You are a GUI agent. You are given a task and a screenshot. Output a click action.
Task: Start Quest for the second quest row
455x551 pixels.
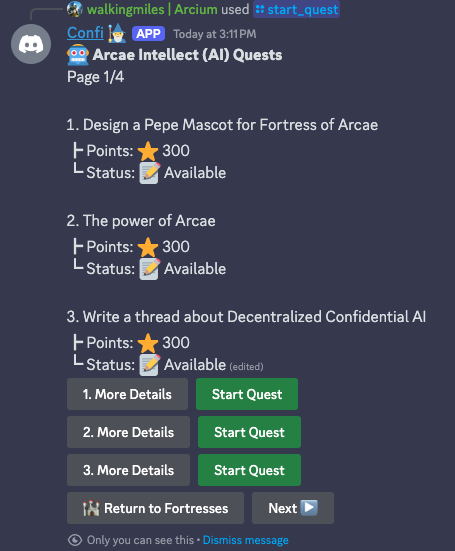pos(249,432)
